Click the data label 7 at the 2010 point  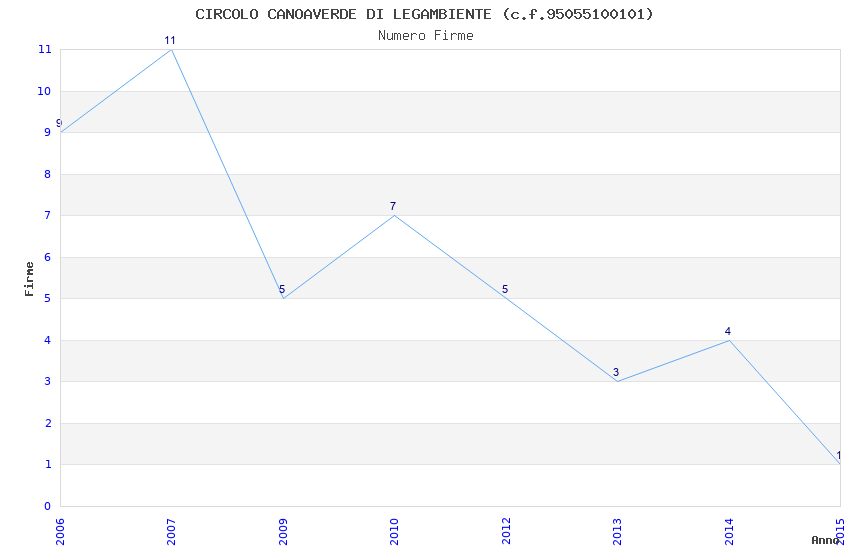click(393, 206)
